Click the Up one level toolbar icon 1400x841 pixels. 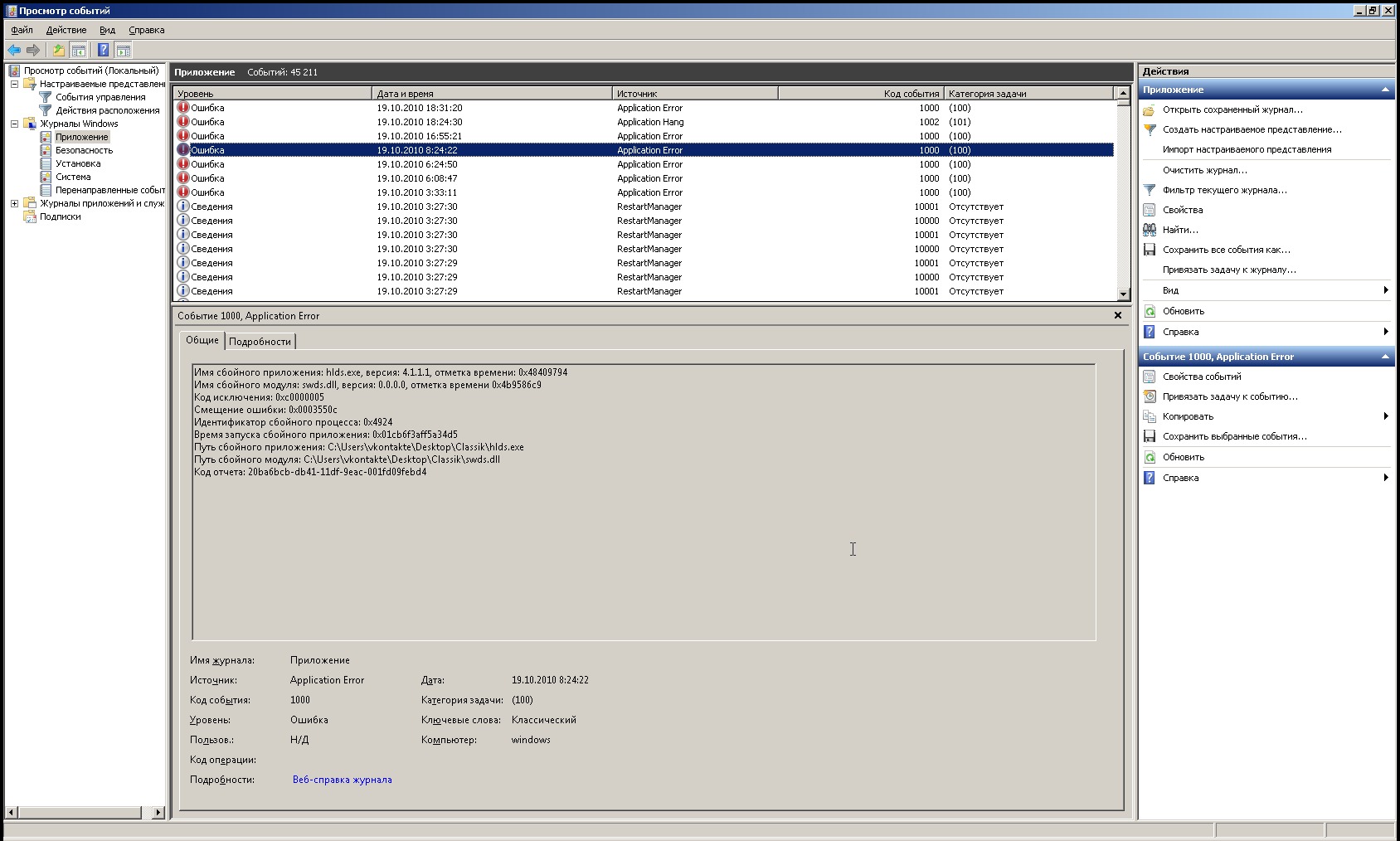59,50
